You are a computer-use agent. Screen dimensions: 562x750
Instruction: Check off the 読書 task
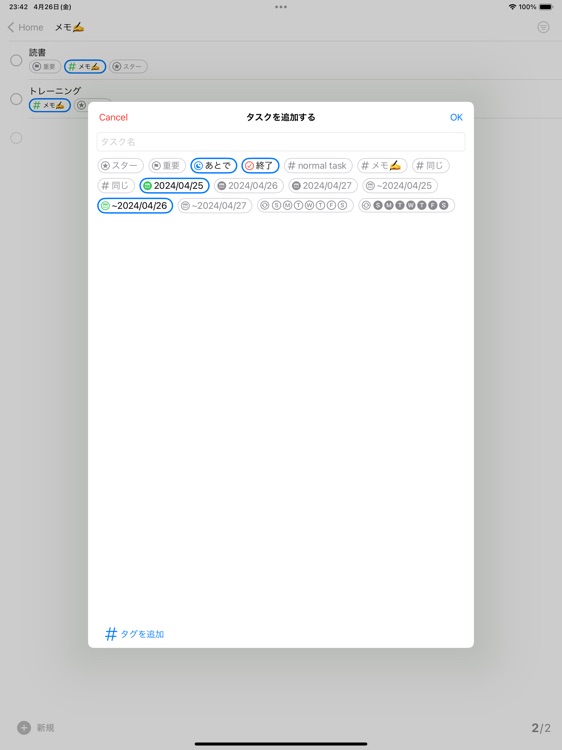click(x=16, y=60)
